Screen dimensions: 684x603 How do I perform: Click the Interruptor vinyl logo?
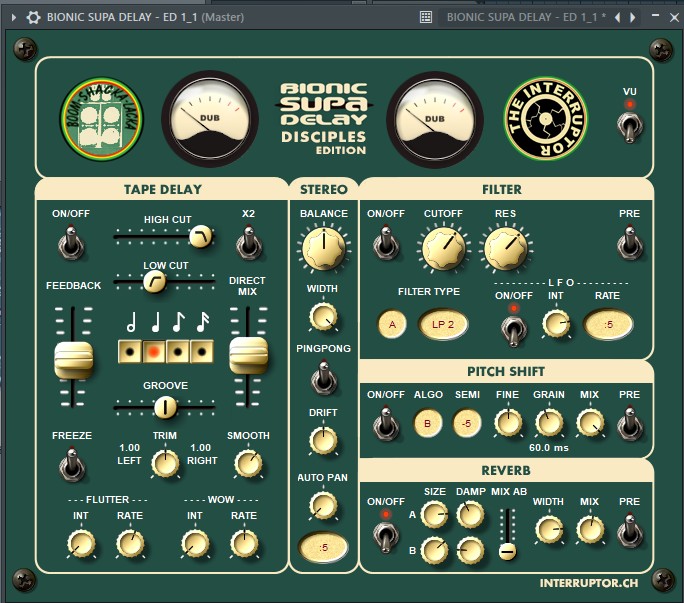(x=545, y=119)
